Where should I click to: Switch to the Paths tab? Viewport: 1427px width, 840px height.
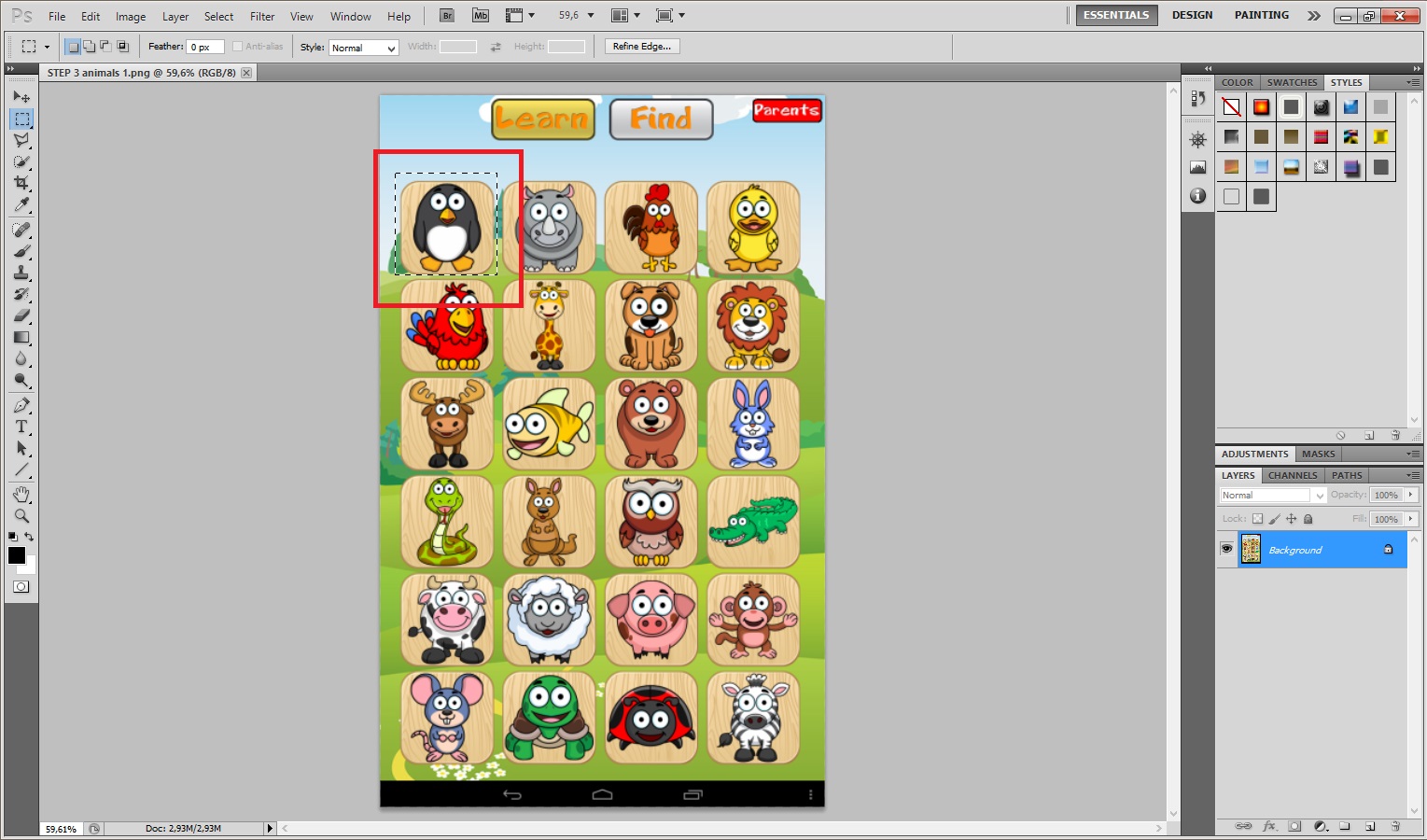point(1347,475)
